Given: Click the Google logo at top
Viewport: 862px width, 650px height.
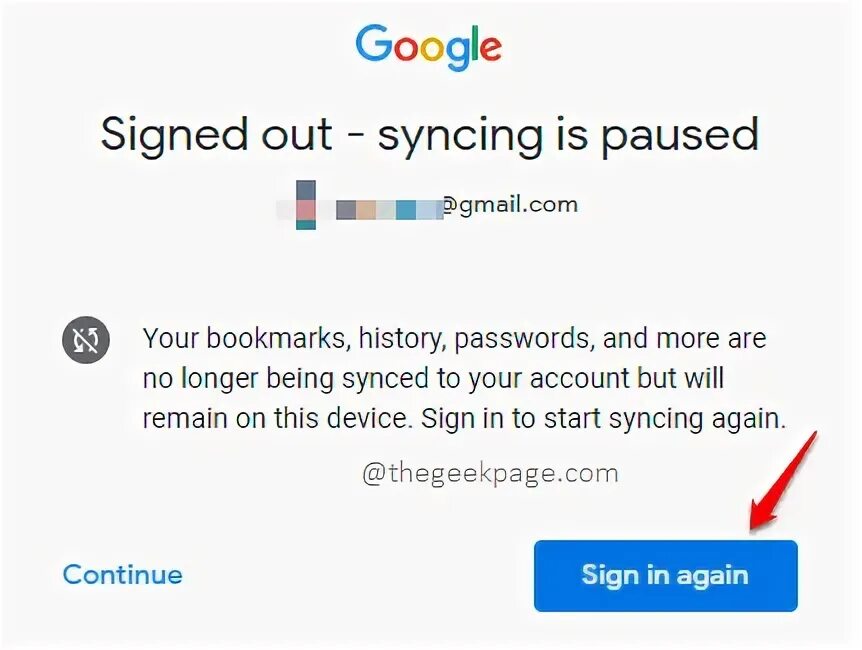Looking at the screenshot, I should pyautogui.click(x=428, y=47).
